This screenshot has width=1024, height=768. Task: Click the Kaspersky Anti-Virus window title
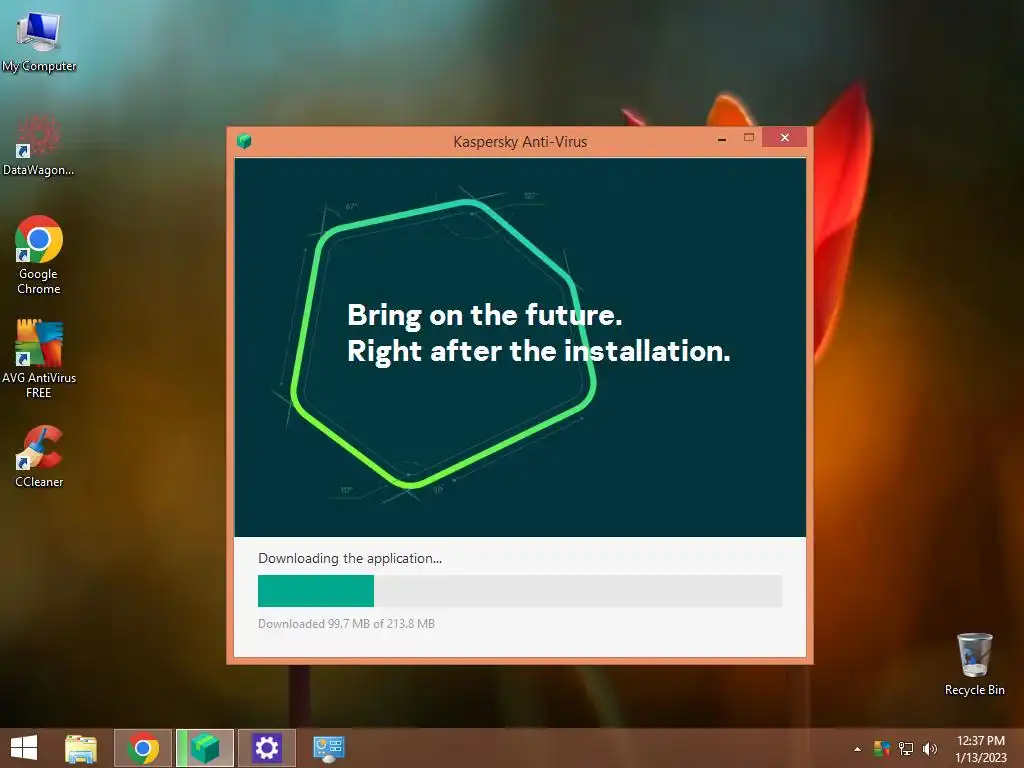[520, 142]
